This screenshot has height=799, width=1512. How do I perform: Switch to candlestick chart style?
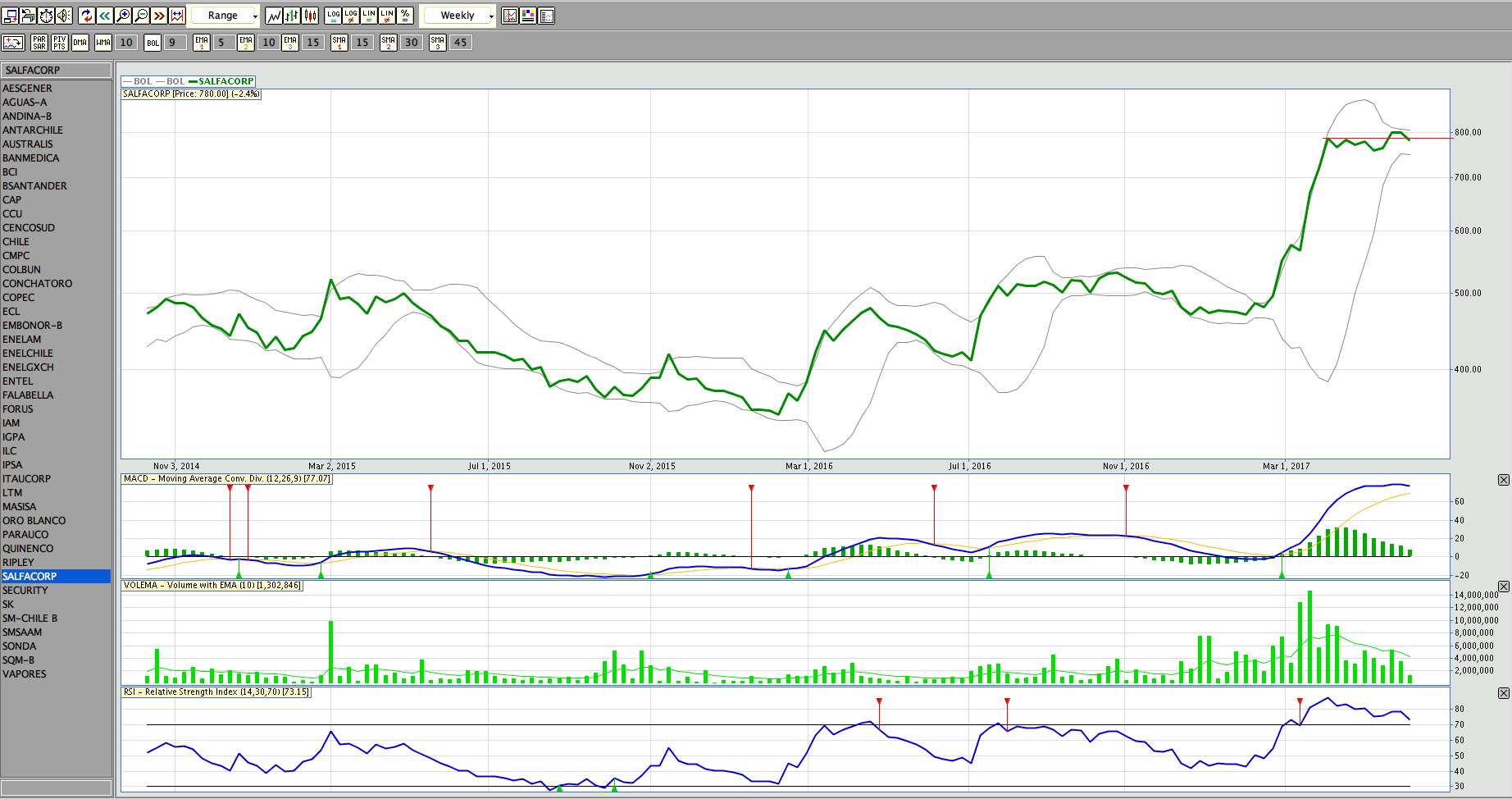310,16
